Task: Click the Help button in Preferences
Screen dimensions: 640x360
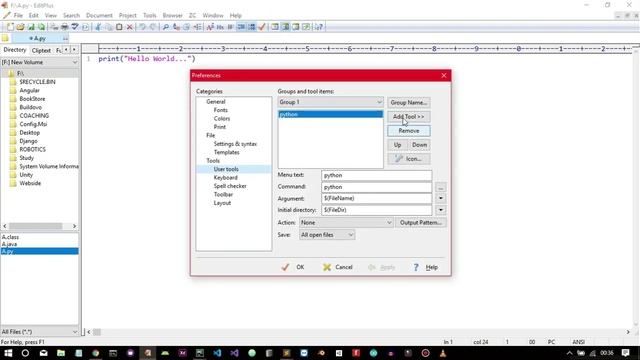Action: [426, 267]
